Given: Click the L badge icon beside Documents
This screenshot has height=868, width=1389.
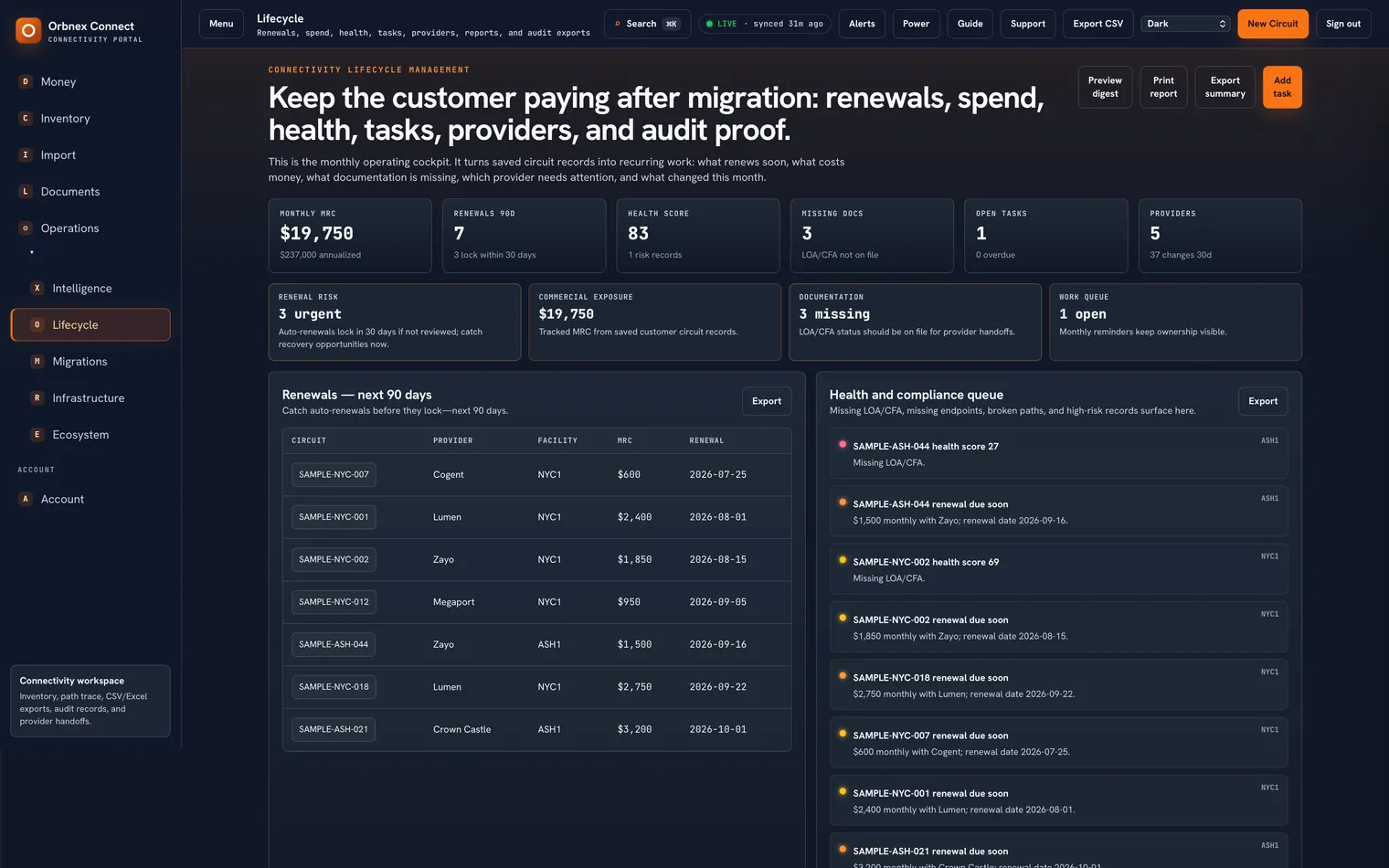Looking at the screenshot, I should 26,191.
